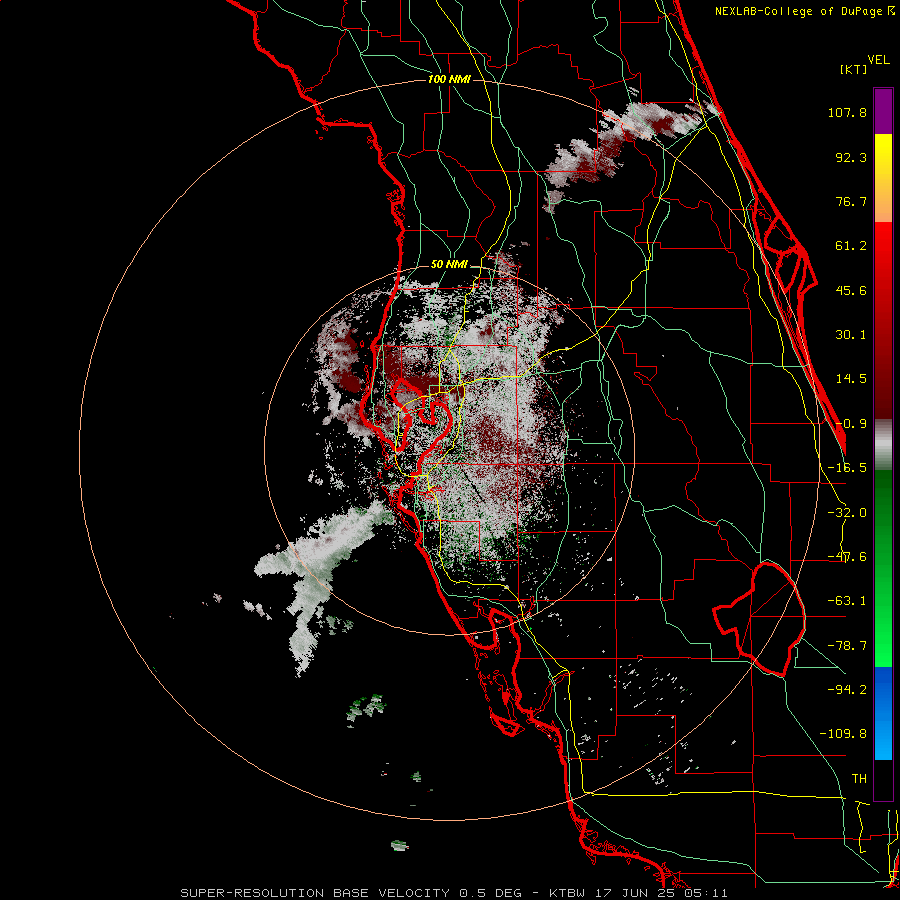Click the 107.8 legend value

(x=847, y=112)
